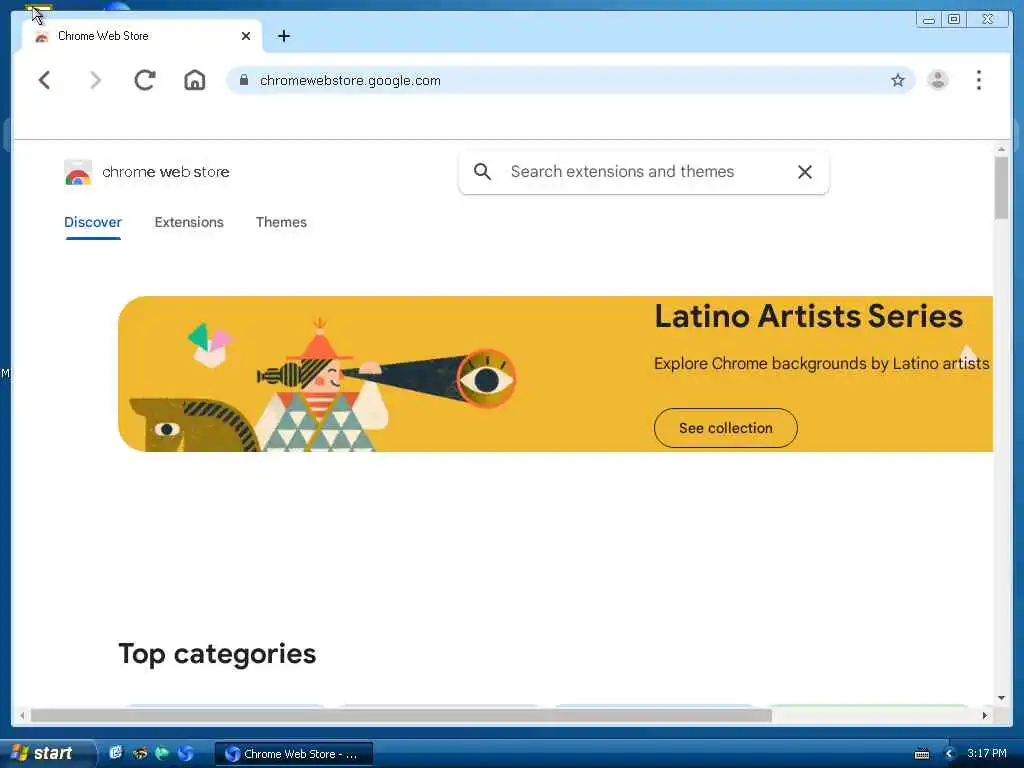The height and width of the screenshot is (768, 1024).
Task: Click the vertical scrollbar down arrow
Action: [1001, 698]
